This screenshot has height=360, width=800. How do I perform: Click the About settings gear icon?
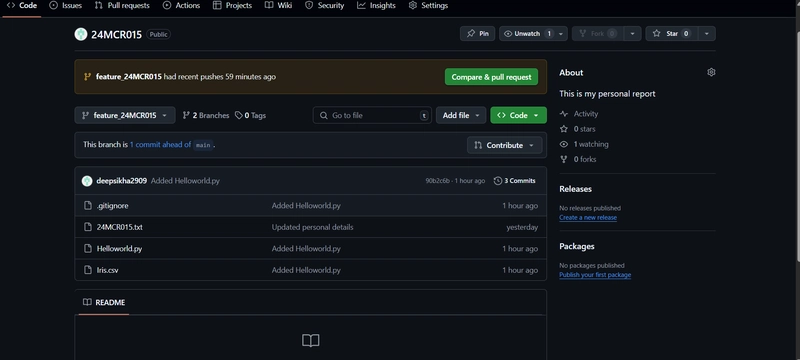click(x=711, y=72)
